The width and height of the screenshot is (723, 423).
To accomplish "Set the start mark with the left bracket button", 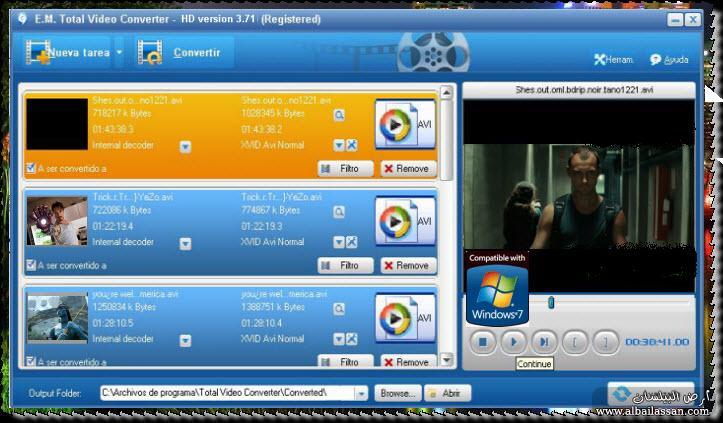I will pyautogui.click(x=575, y=342).
